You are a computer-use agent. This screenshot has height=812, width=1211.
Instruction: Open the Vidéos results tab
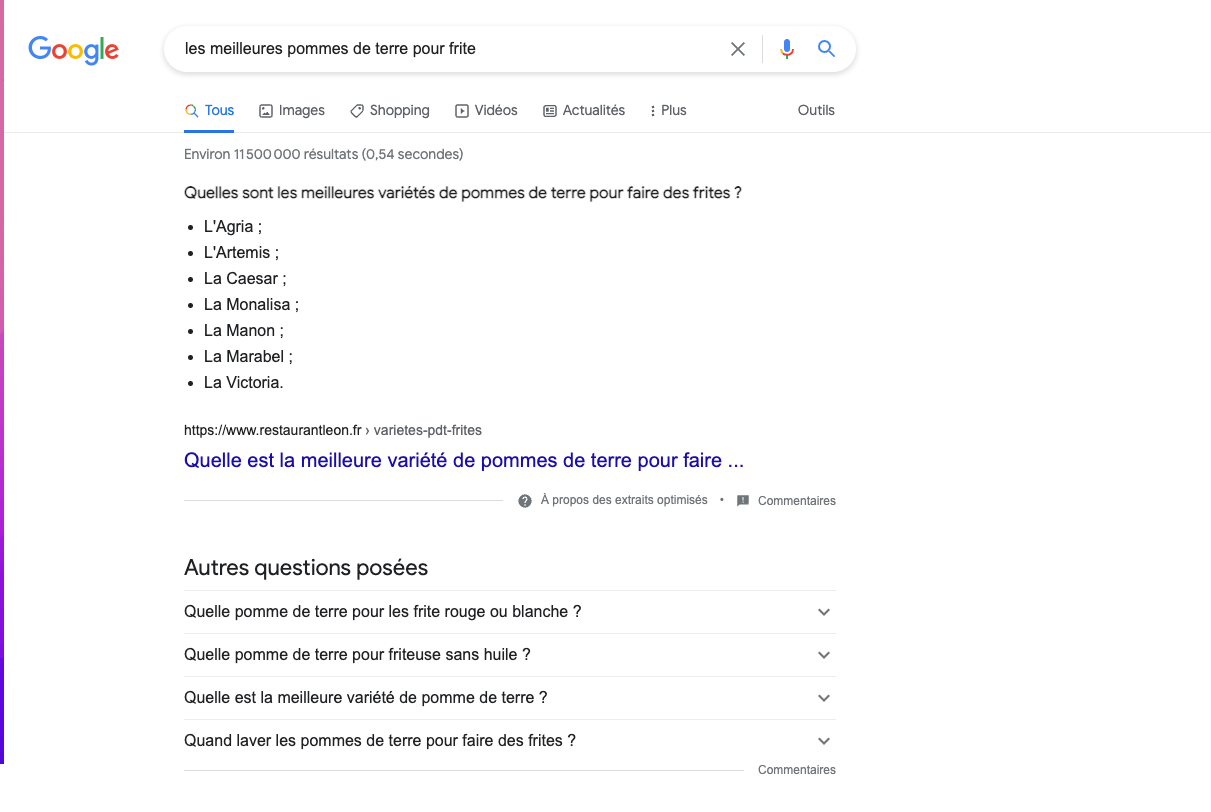tap(486, 111)
